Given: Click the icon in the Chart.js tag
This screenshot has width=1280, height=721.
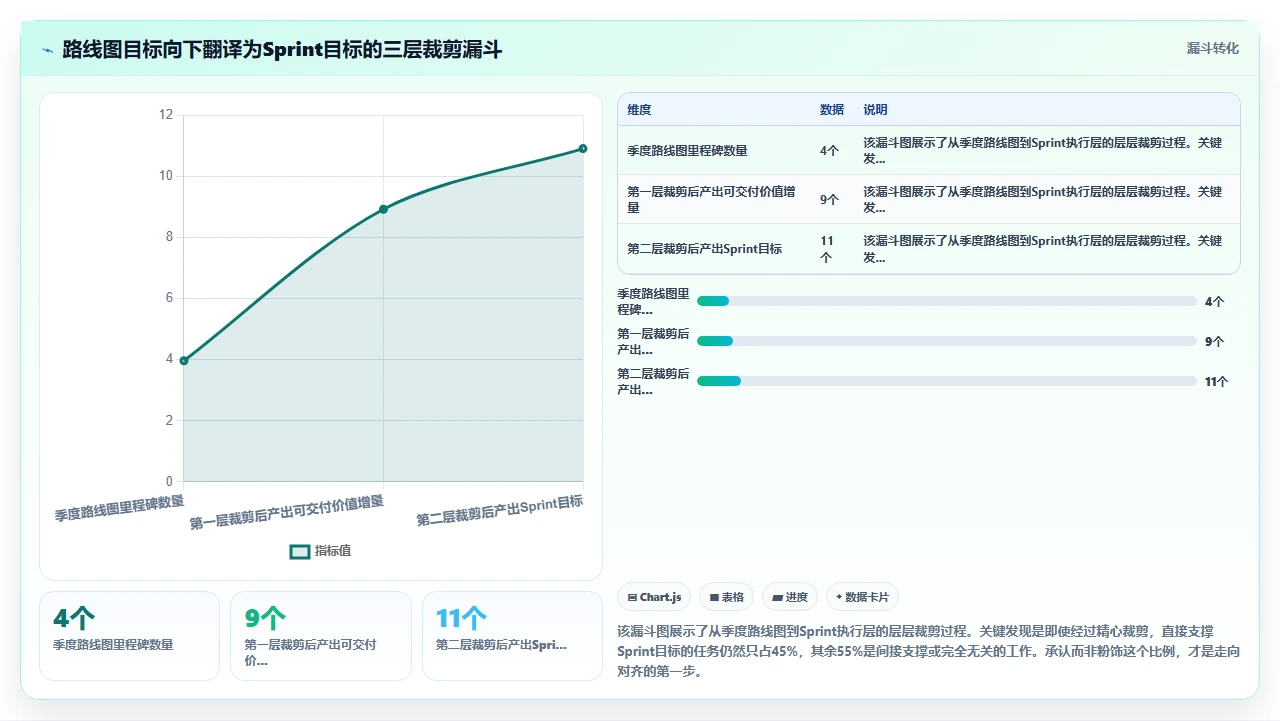Looking at the screenshot, I should point(632,597).
